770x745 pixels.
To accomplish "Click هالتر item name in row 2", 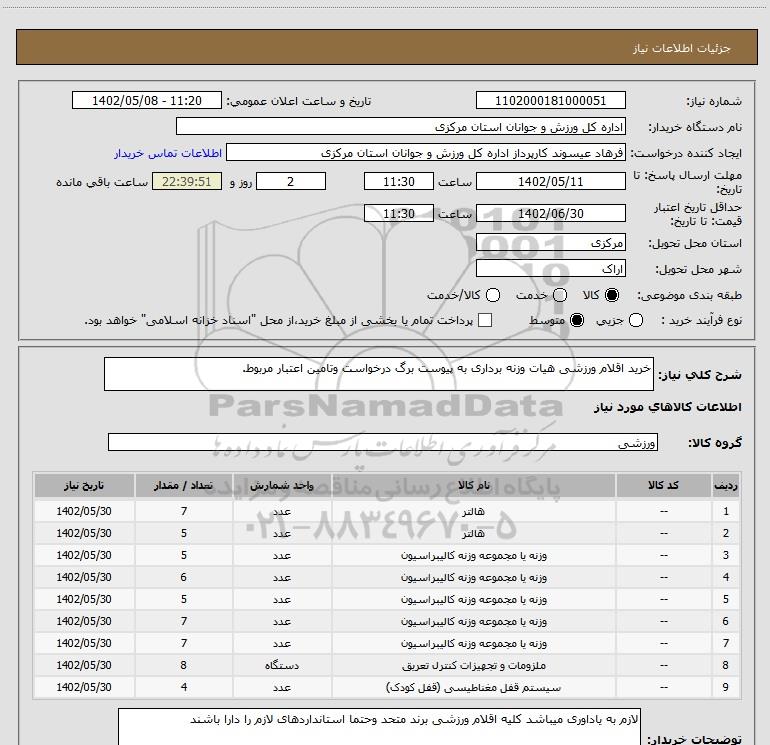I will point(473,533).
